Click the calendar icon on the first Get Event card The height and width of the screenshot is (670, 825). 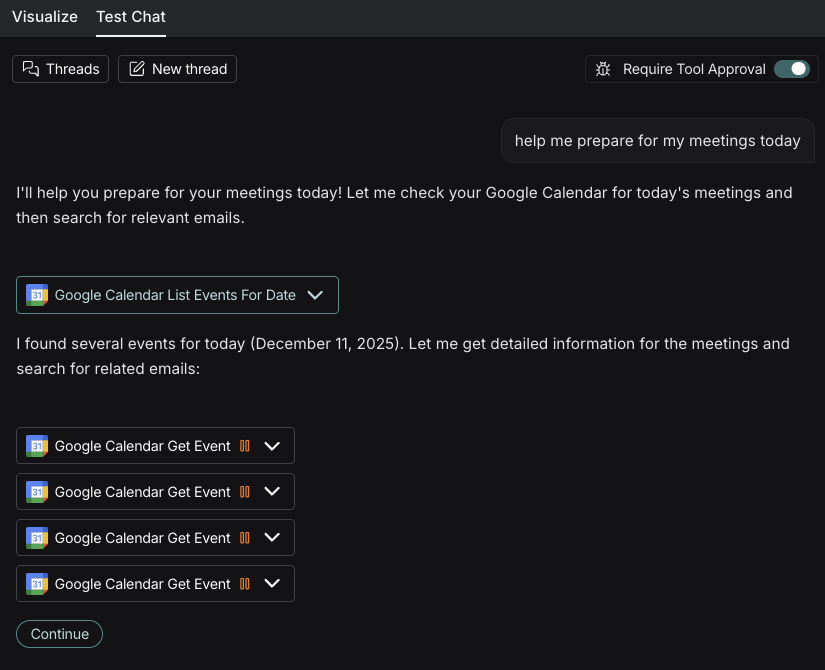point(37,445)
